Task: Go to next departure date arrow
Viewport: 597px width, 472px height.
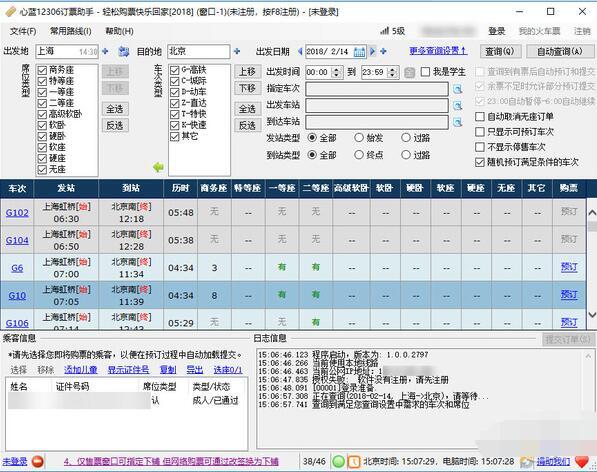Action: tap(373, 51)
